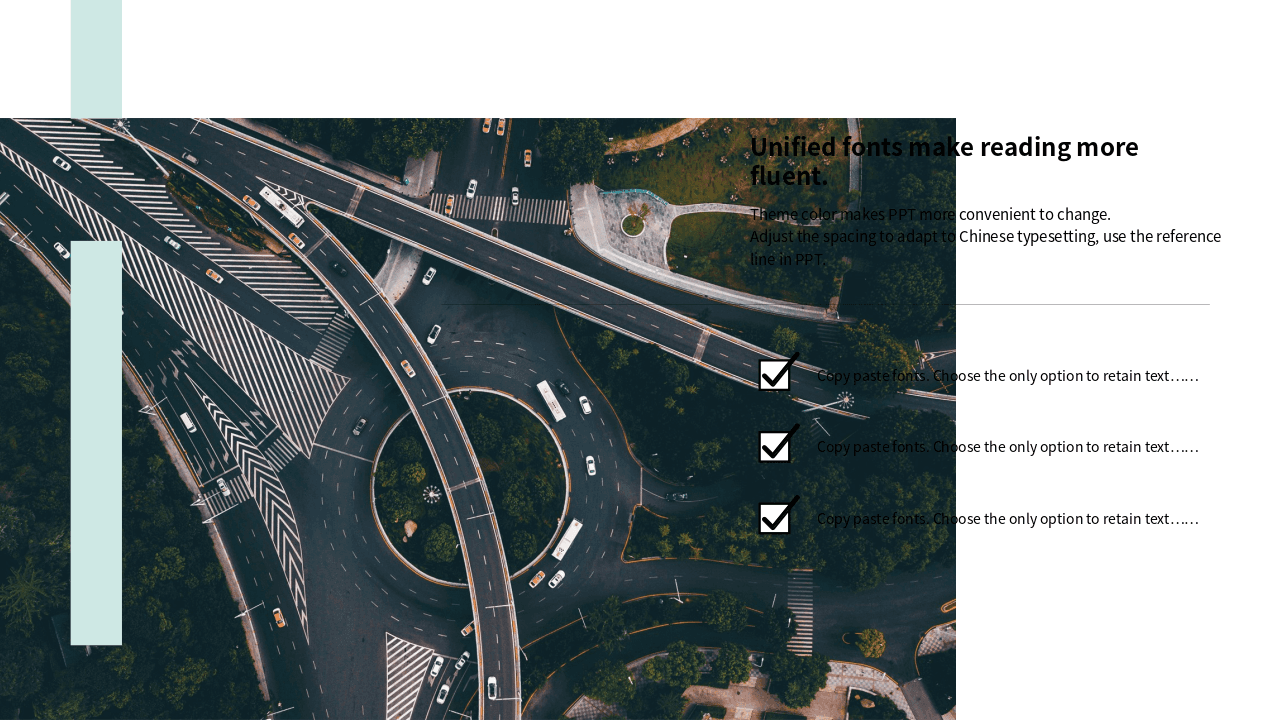Select the tall mint rectangle over the photo
1280x720 pixels.
[96, 443]
